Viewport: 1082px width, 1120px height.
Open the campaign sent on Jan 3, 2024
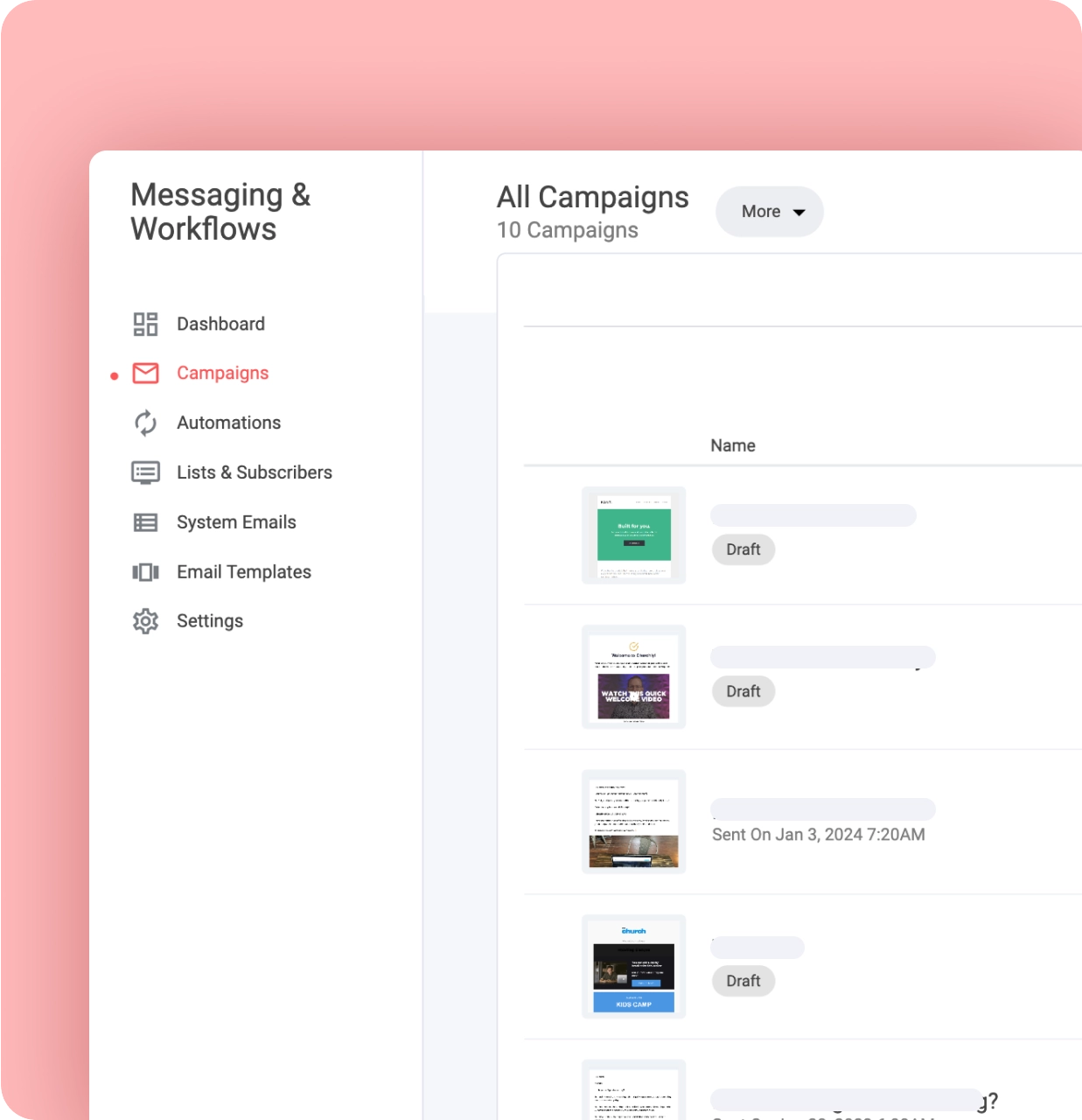(632, 821)
